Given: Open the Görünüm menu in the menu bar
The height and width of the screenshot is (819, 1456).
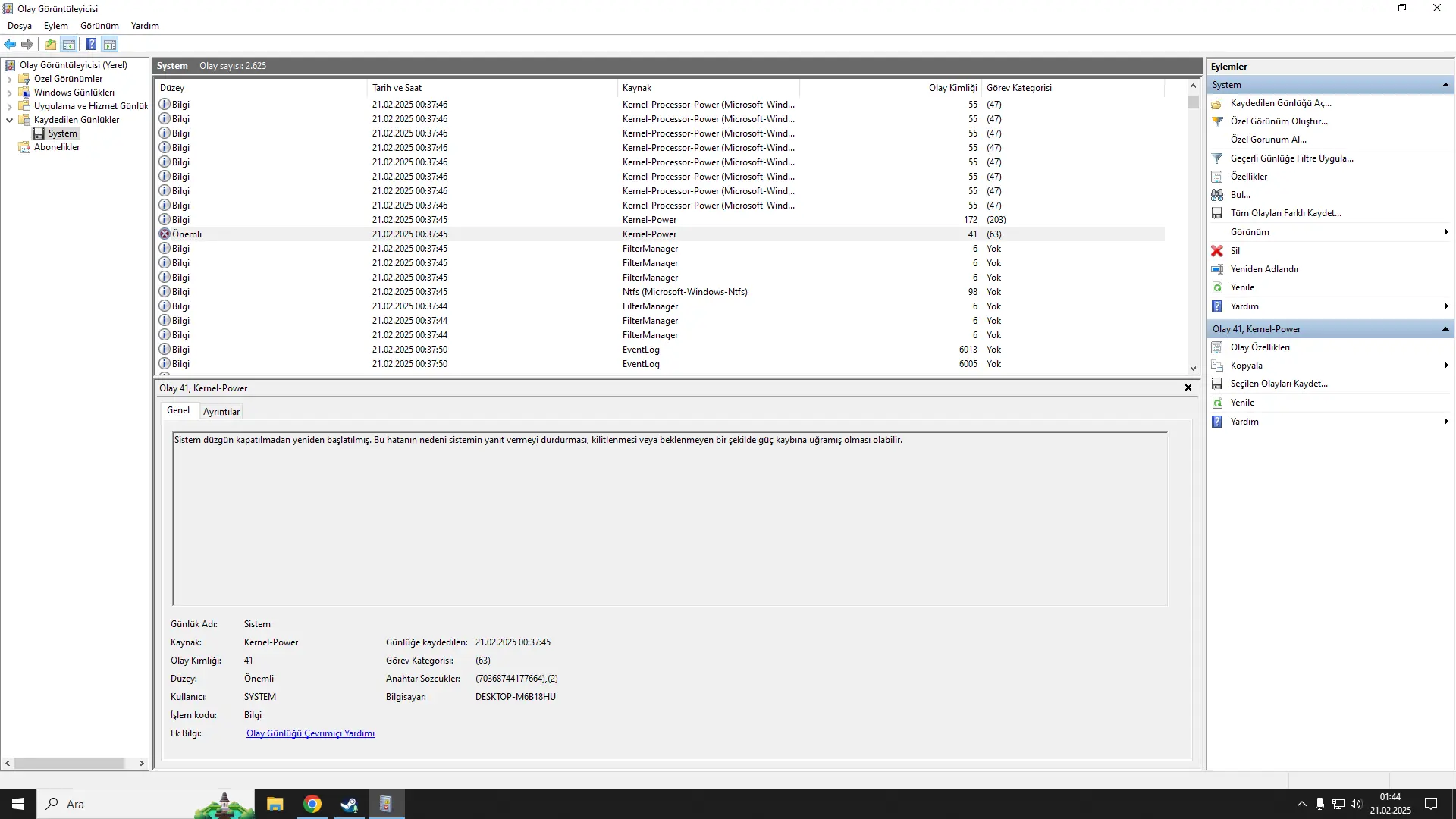Looking at the screenshot, I should (x=99, y=26).
